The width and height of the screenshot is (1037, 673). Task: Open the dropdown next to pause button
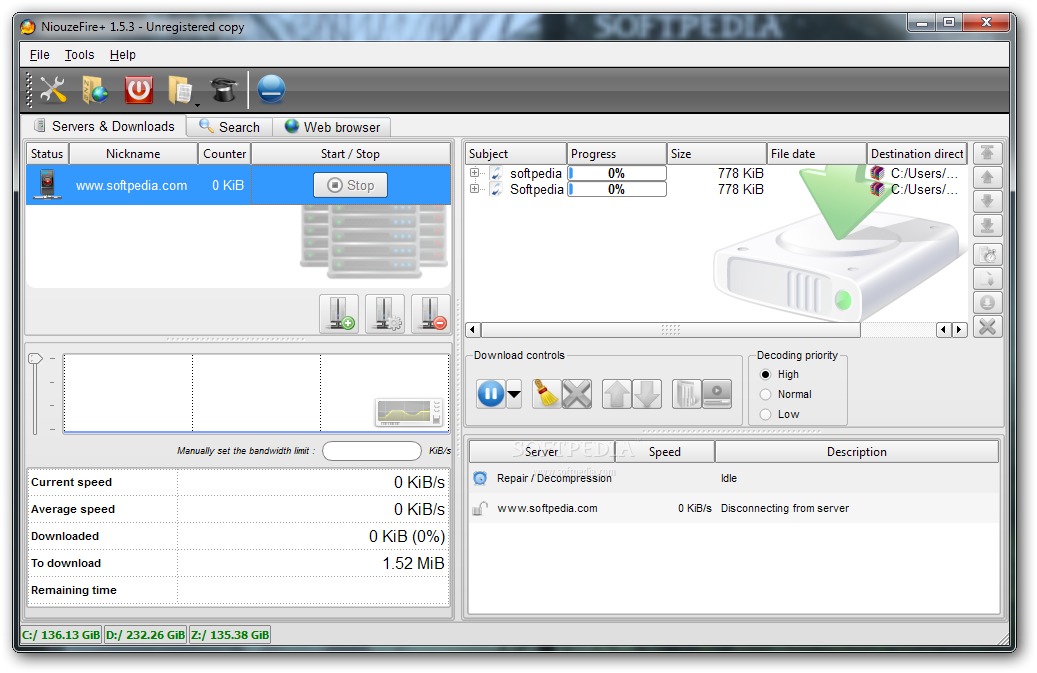coord(514,394)
